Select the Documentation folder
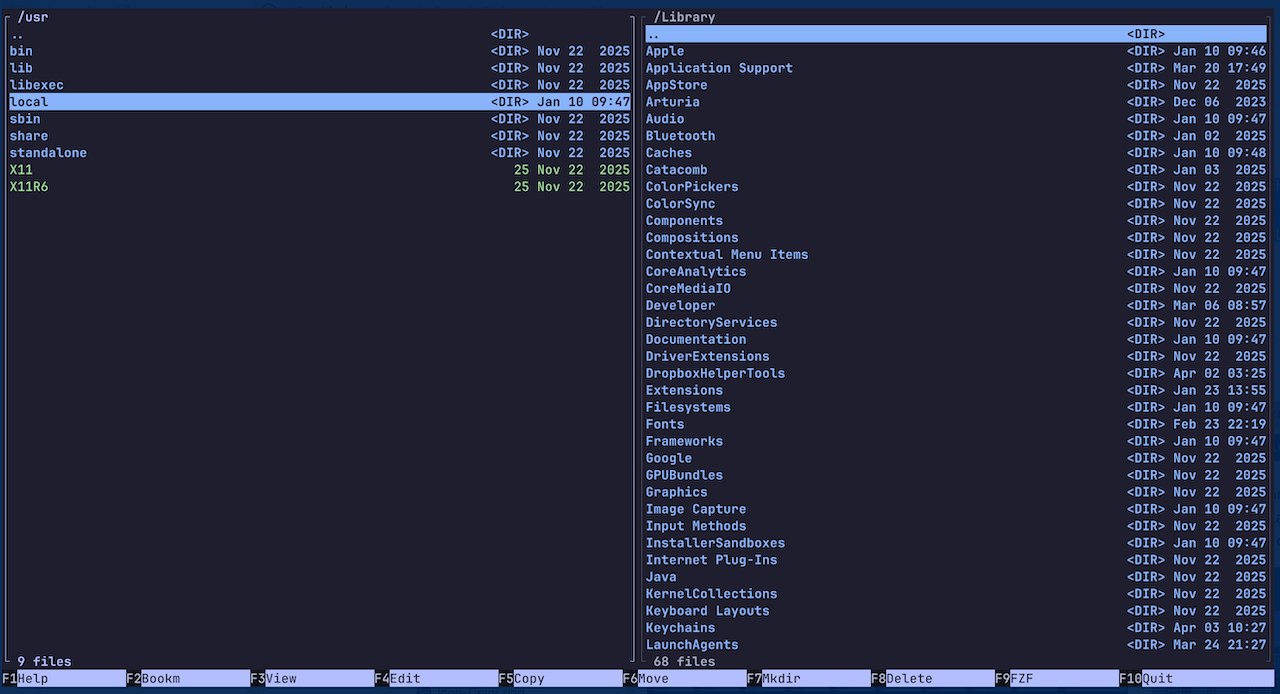 [956, 340]
